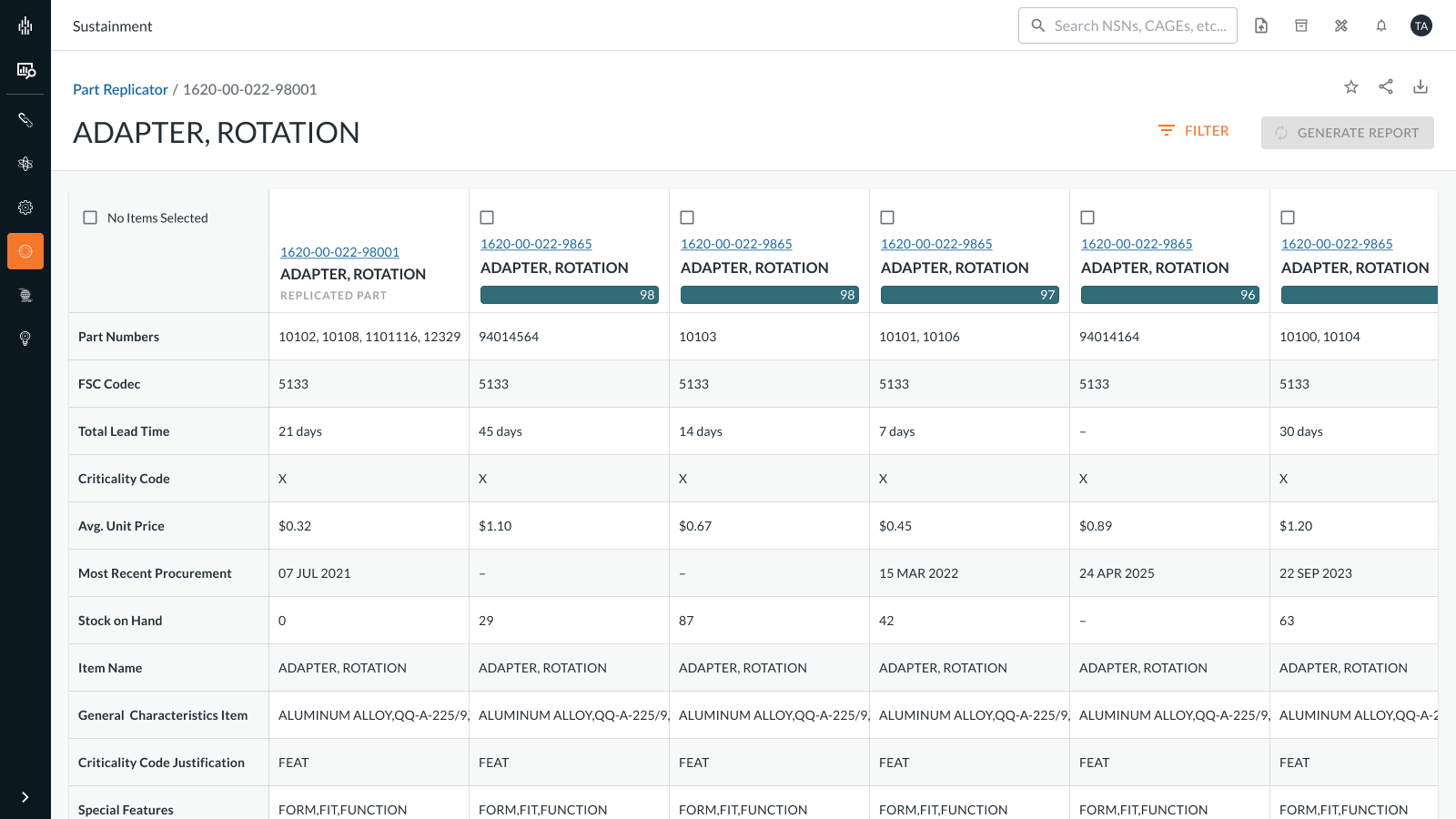Viewport: 1456px width, 819px height.
Task: Click the Special Features row label
Action: [x=126, y=810]
